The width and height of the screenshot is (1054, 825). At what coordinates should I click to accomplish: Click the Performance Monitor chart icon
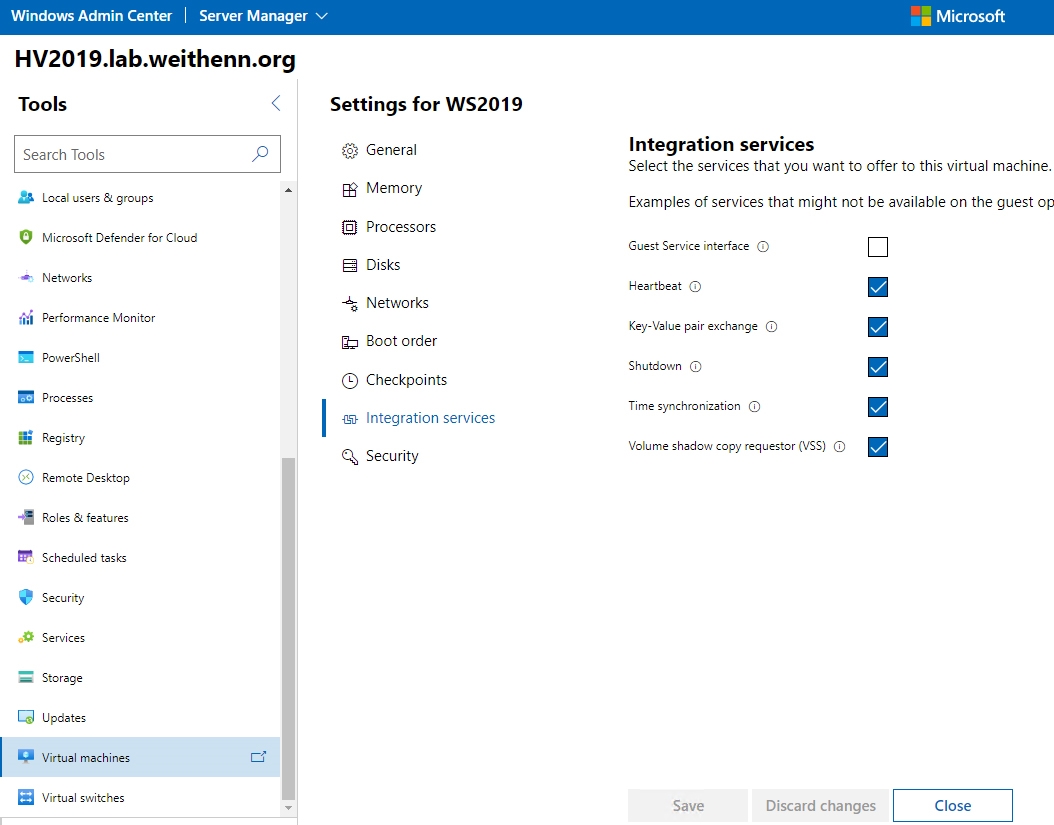tap(26, 317)
